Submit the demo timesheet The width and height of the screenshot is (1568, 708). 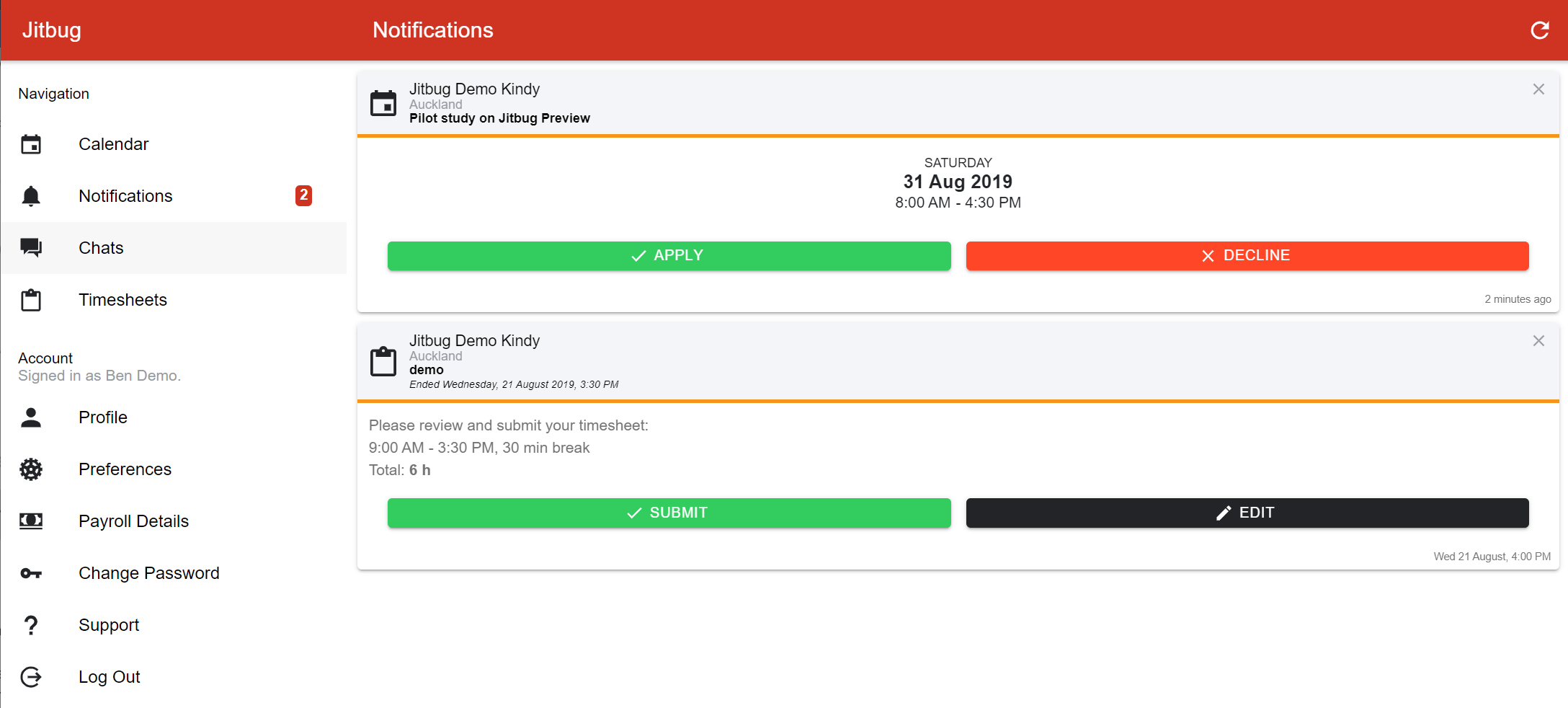(x=669, y=513)
